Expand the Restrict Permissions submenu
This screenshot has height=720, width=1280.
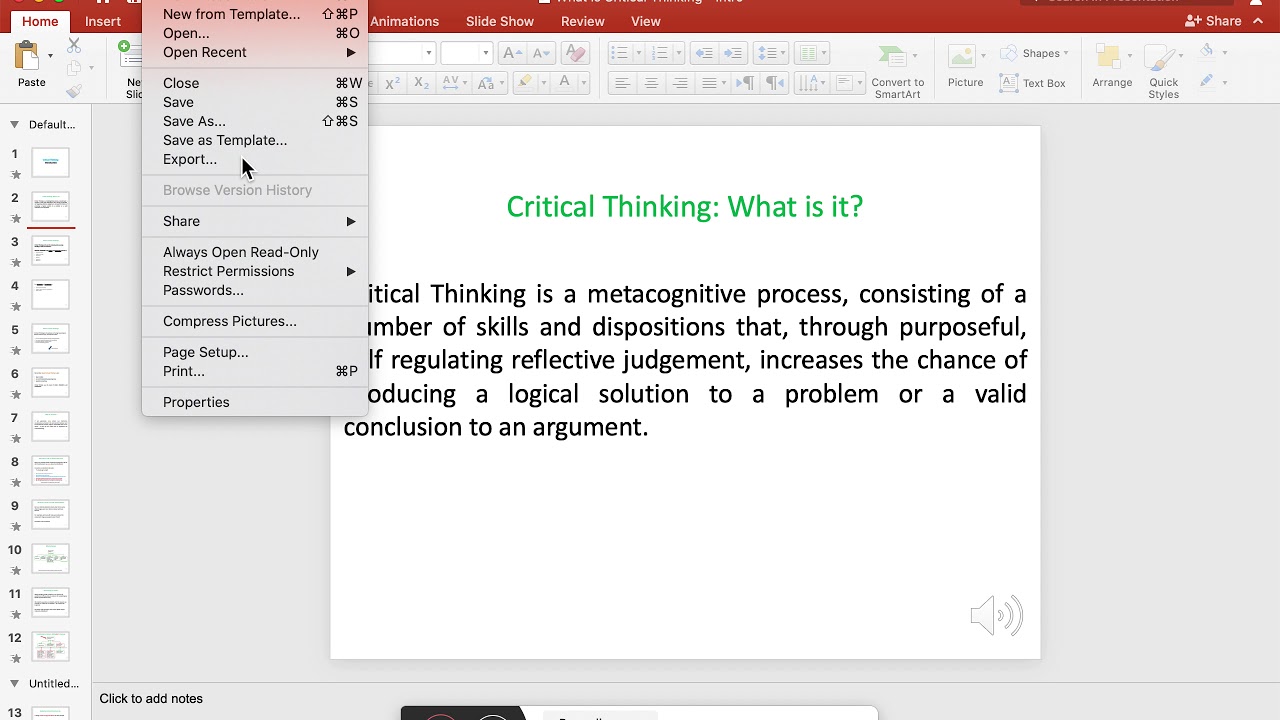(351, 271)
